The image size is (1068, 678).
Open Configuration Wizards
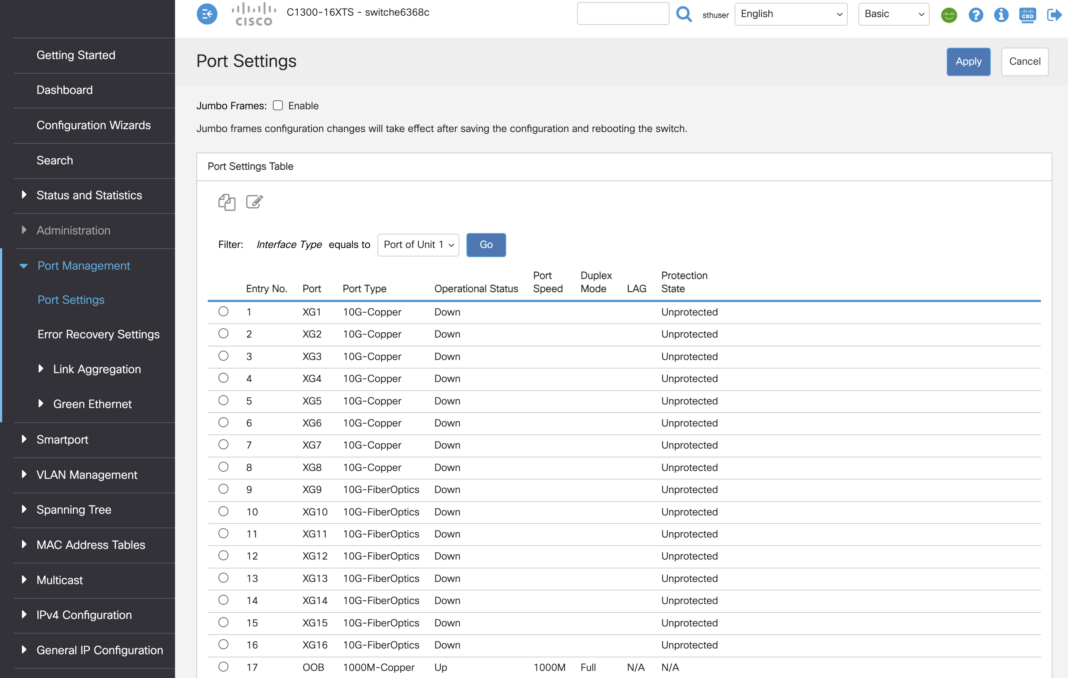click(93, 125)
